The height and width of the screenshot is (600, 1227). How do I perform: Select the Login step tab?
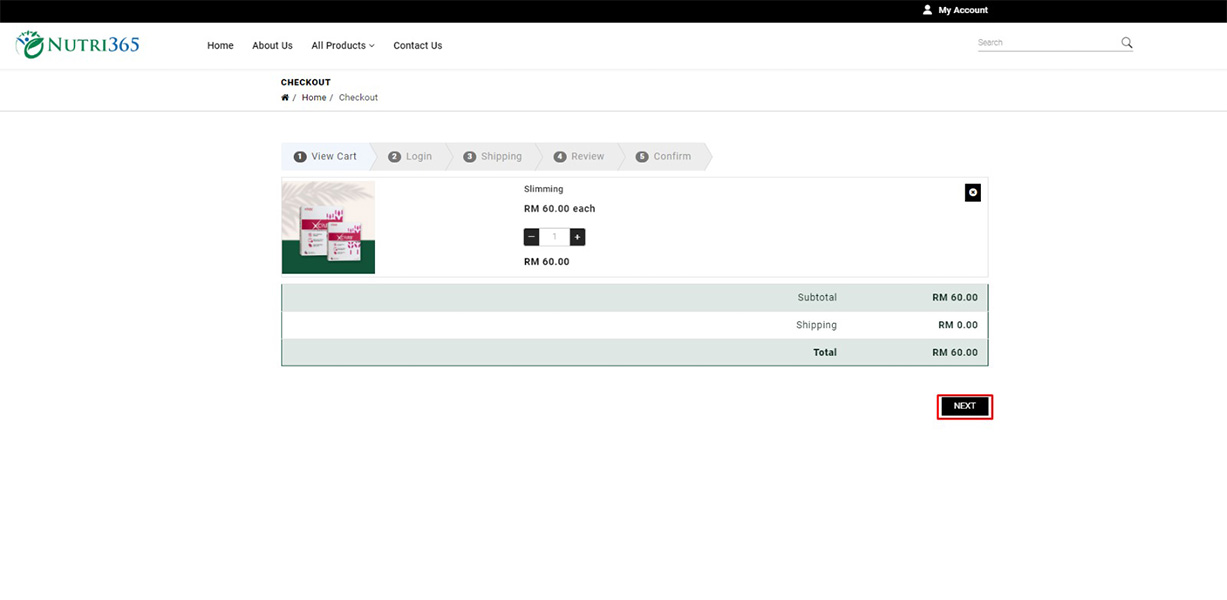411,157
